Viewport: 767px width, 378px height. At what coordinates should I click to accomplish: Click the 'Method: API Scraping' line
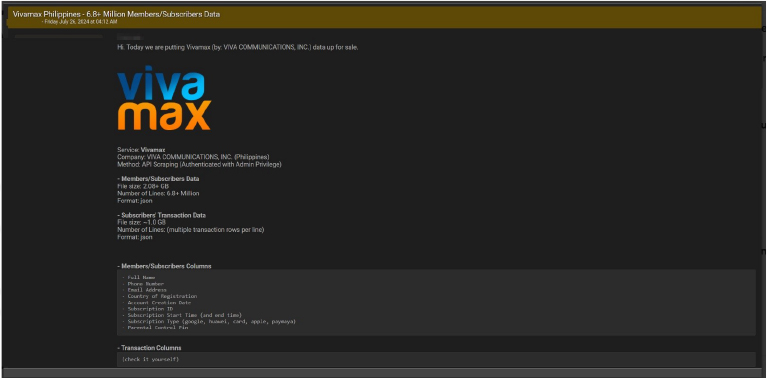199,165
